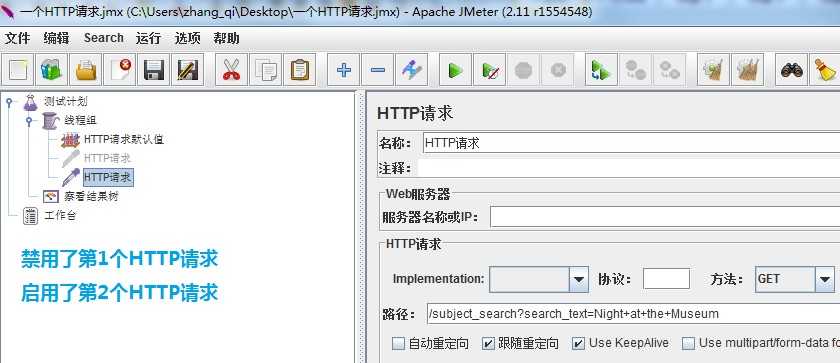Click the Copy toolbar icon

(x=265, y=70)
